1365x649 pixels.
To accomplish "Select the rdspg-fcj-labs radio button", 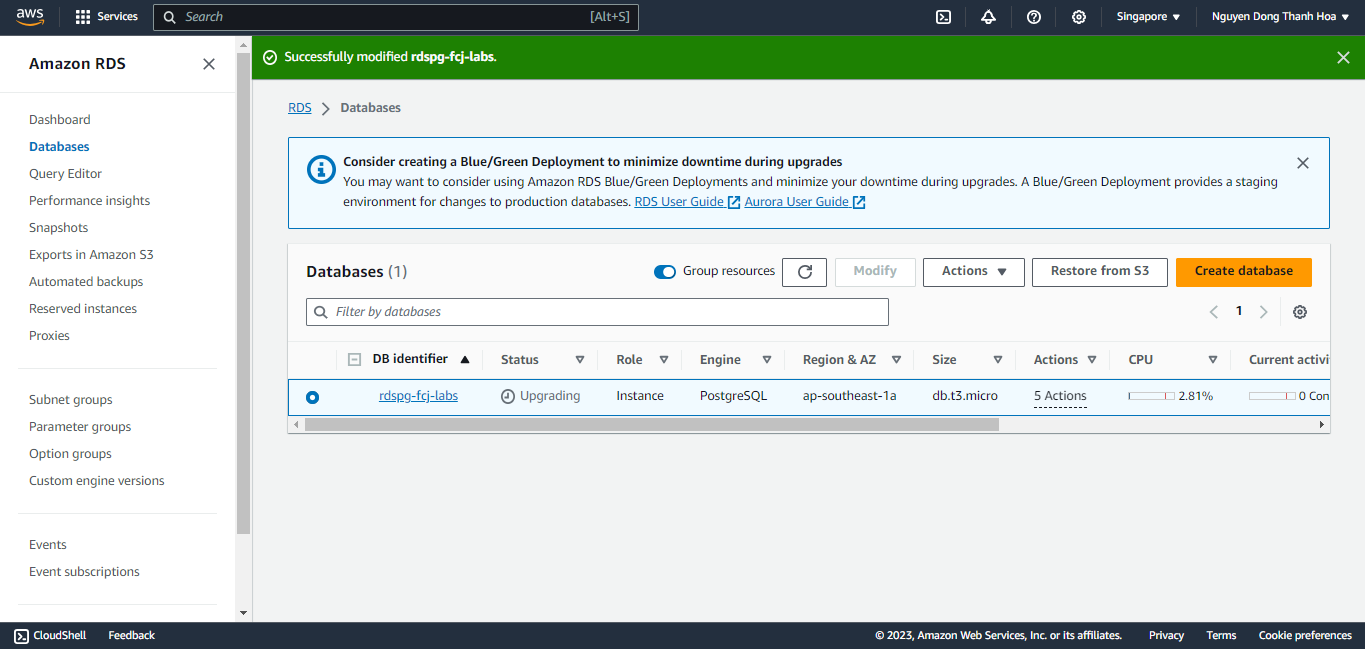I will 313,397.
